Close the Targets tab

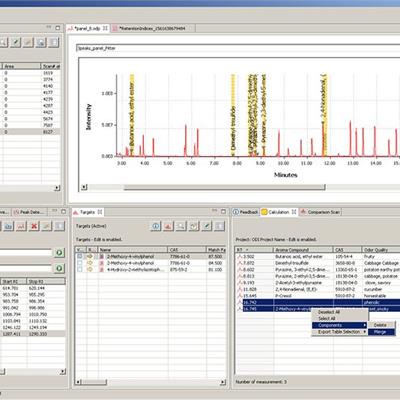[x=100, y=212]
